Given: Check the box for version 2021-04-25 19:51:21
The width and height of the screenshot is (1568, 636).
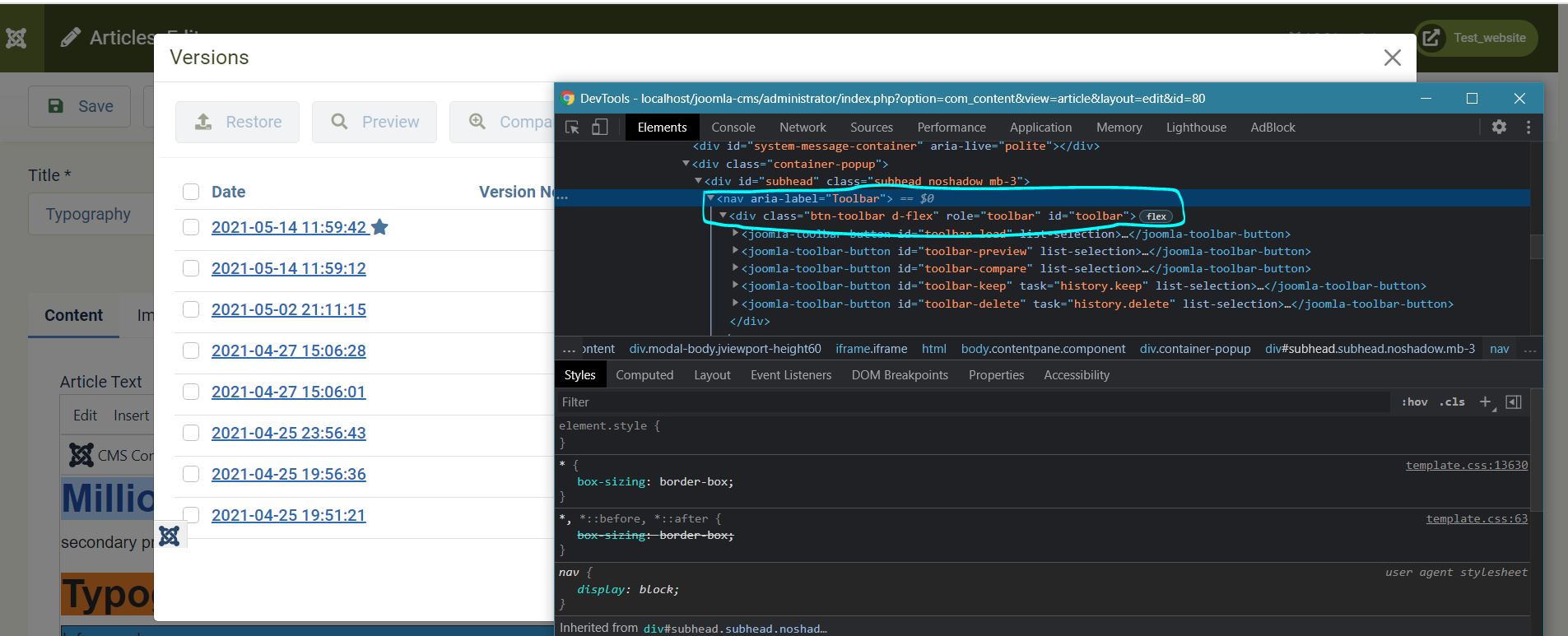Looking at the screenshot, I should 191,515.
